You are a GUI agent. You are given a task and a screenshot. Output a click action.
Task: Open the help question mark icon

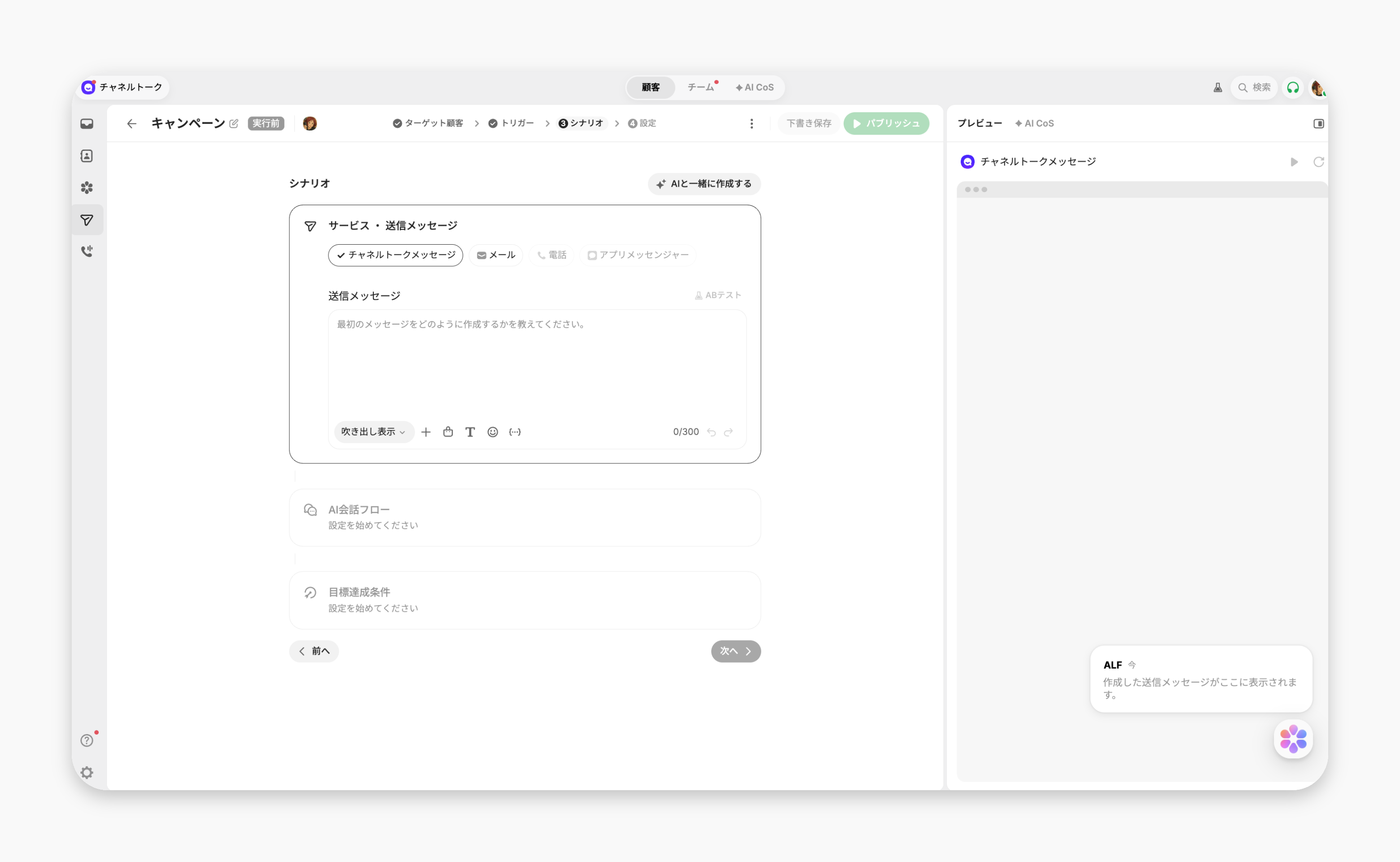pyautogui.click(x=87, y=740)
